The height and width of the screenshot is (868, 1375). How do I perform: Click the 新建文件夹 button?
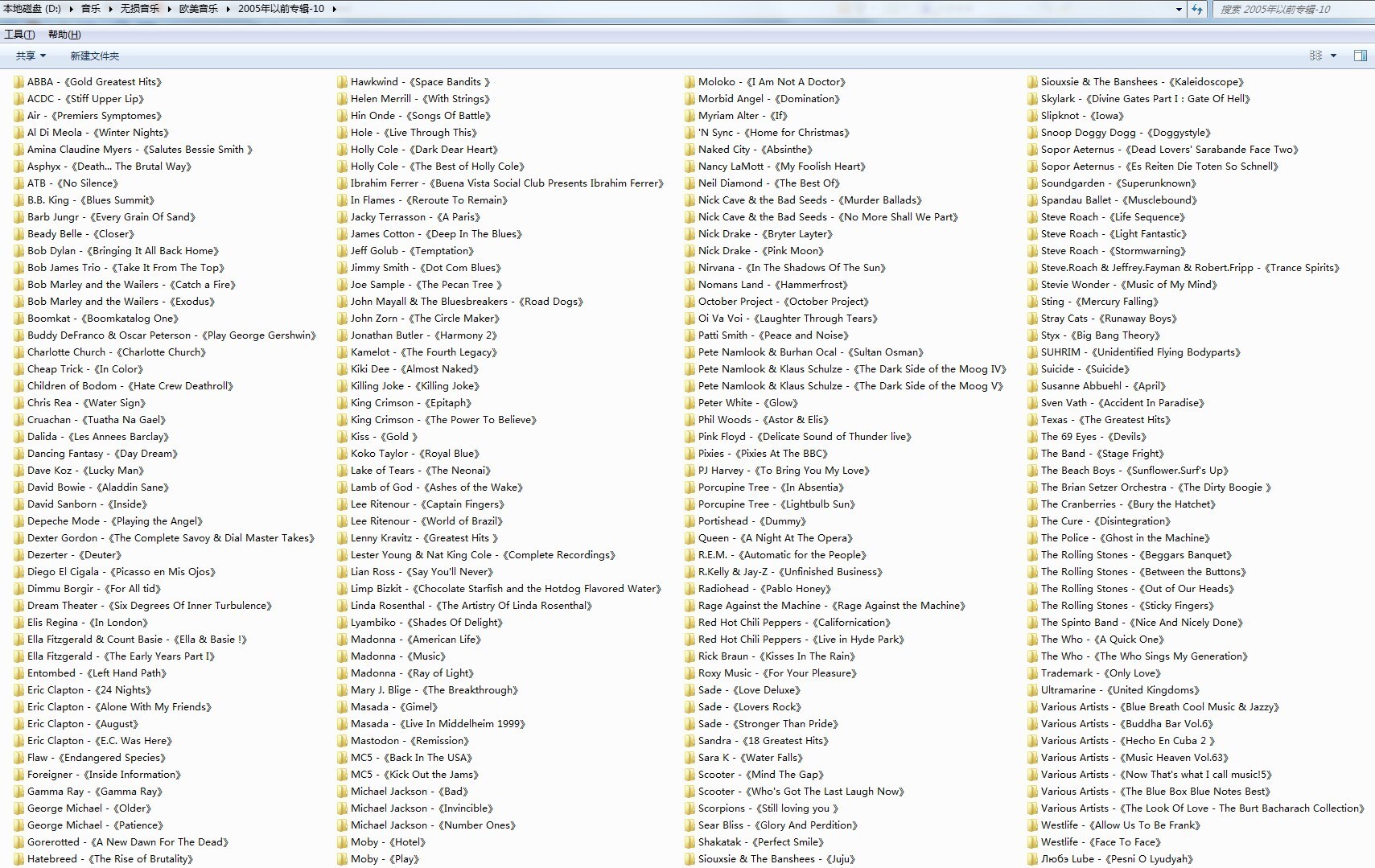click(94, 56)
